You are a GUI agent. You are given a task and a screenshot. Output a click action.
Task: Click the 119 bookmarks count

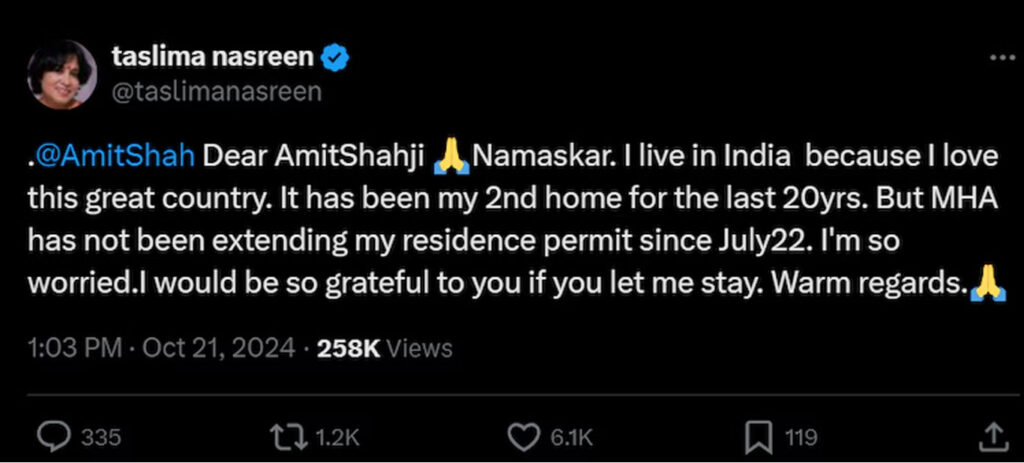(x=801, y=437)
